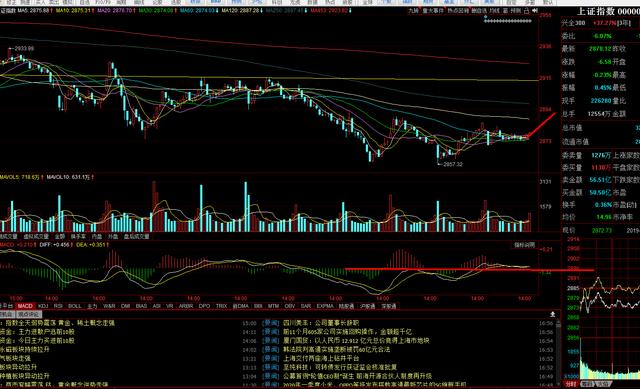The width and height of the screenshot is (640, 389).
Task: Select the BIAS indicator tab
Action: (141, 306)
